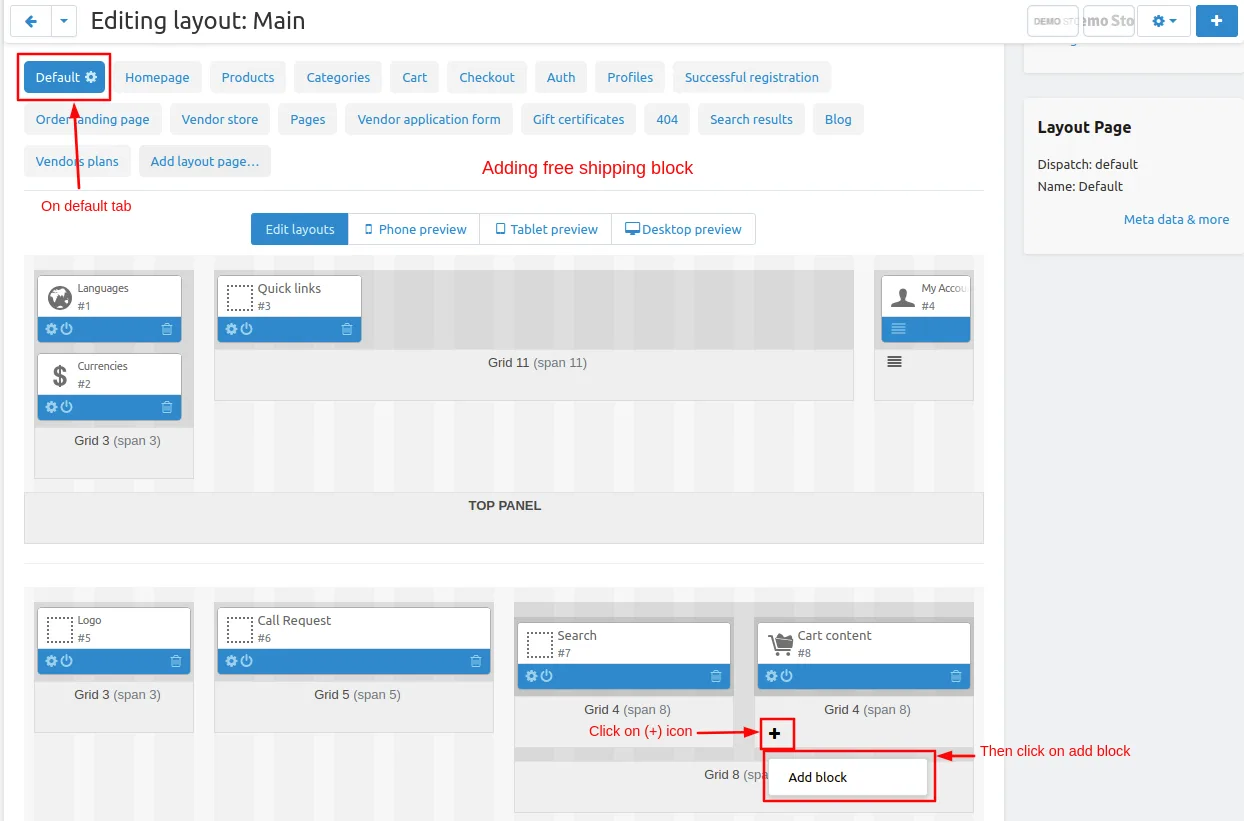Toggle power for Languages block
The image size is (1244, 821).
[x=66, y=329]
